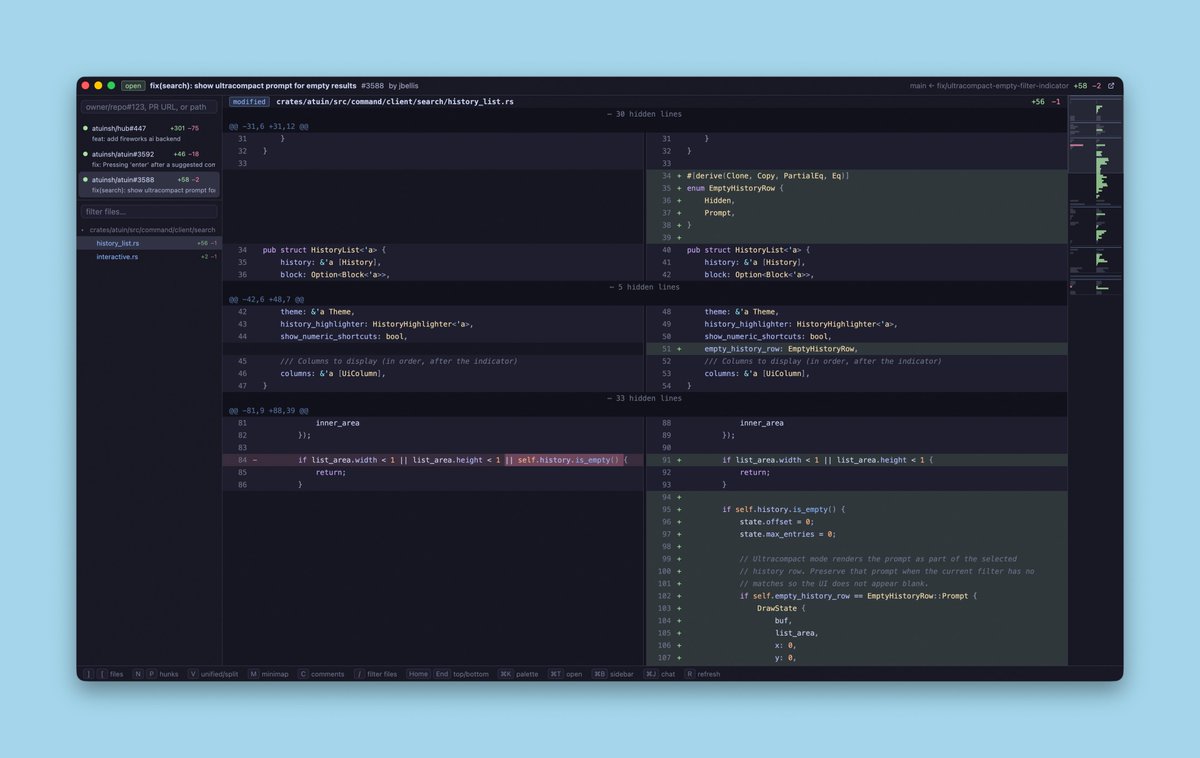Click branch label 'fix/ultracompact-empty-filter-indicator'

tap(1002, 86)
